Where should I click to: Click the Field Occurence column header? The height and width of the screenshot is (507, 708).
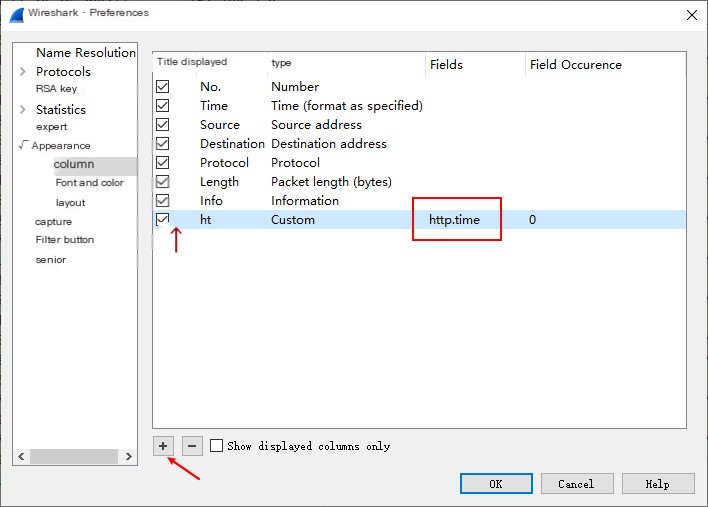click(x=576, y=65)
